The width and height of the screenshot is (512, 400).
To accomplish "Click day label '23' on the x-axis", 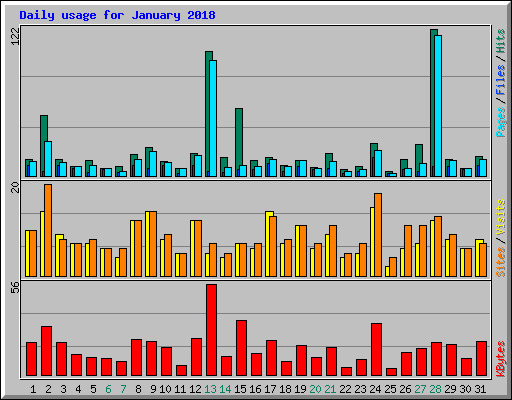I will click(360, 389).
